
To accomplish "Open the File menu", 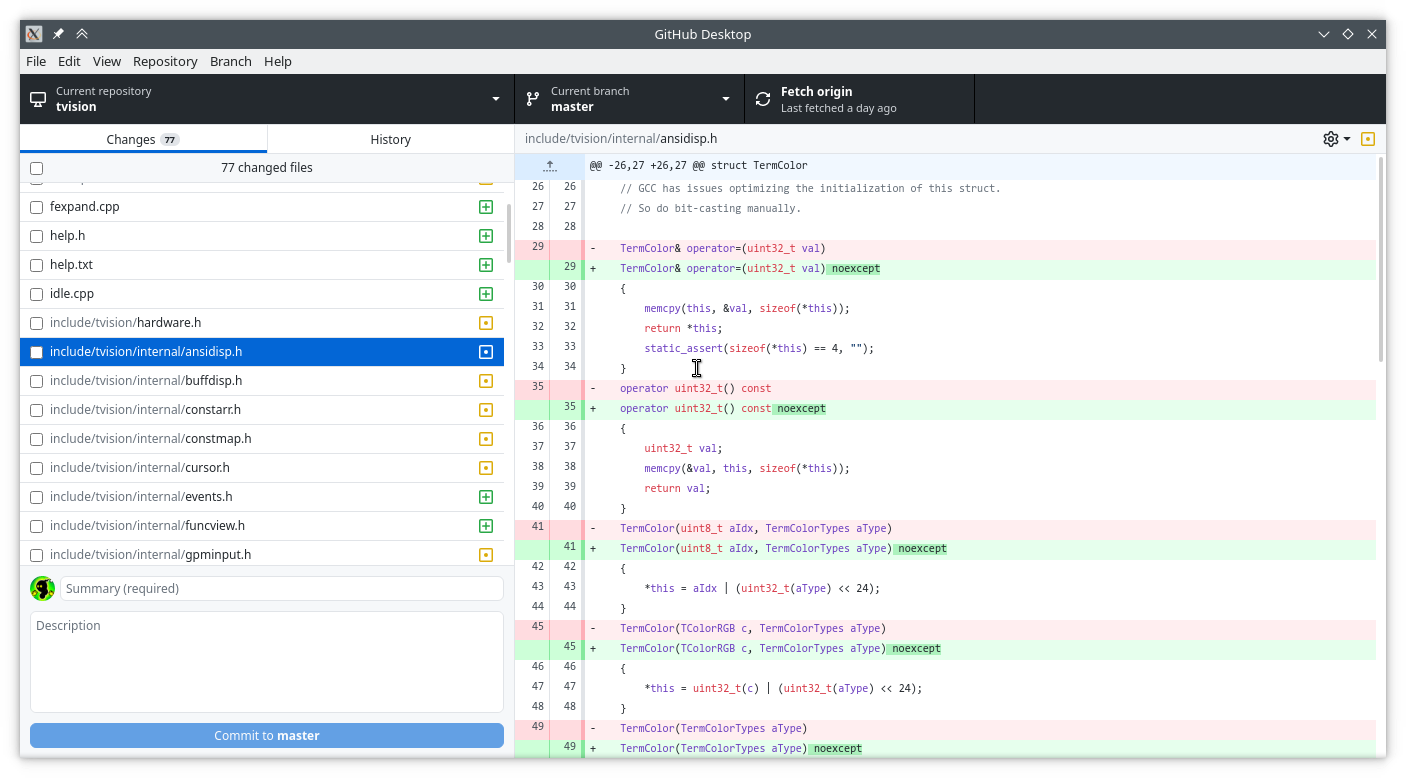I will (36, 61).
